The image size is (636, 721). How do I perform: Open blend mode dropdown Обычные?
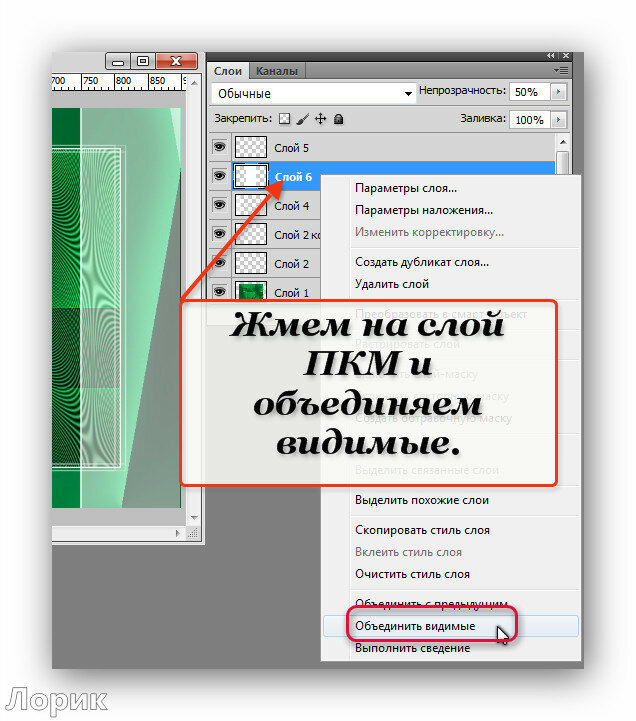(x=313, y=93)
